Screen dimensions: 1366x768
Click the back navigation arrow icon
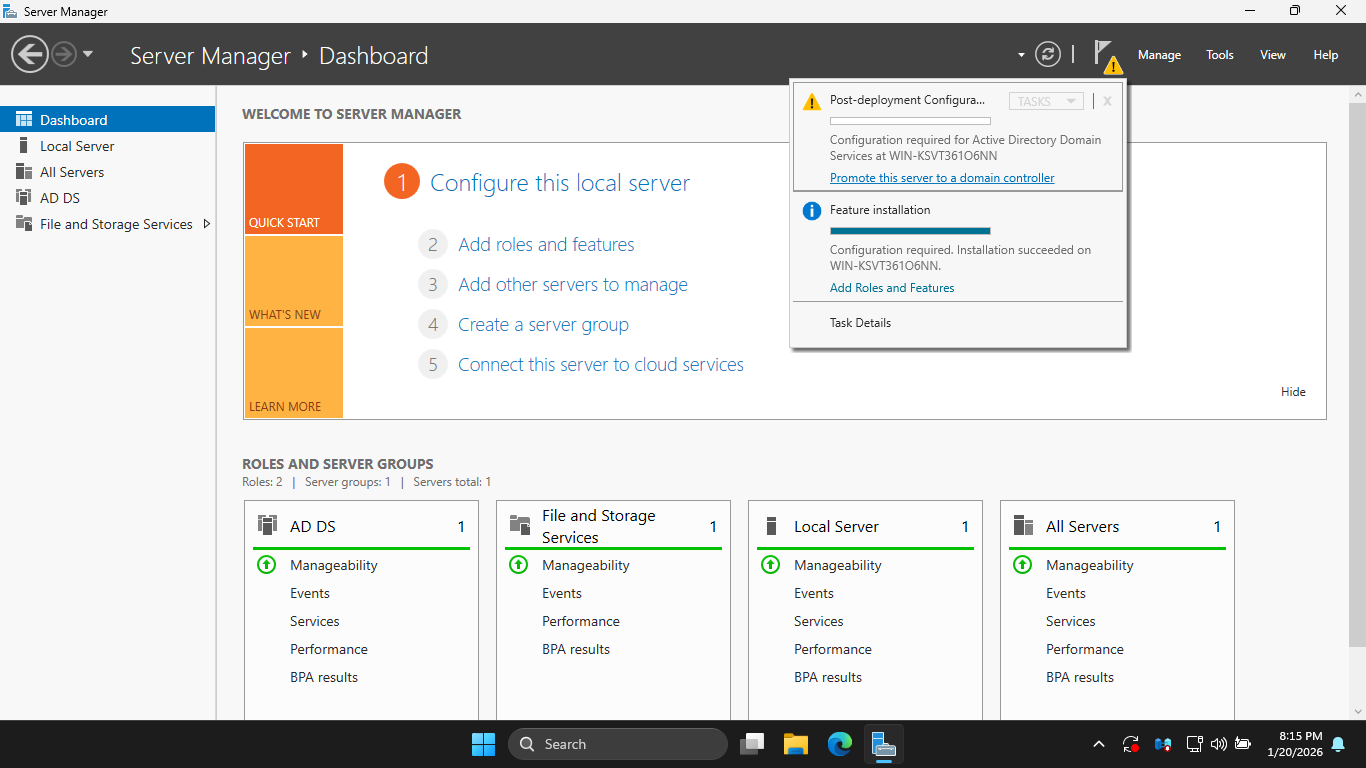30,54
